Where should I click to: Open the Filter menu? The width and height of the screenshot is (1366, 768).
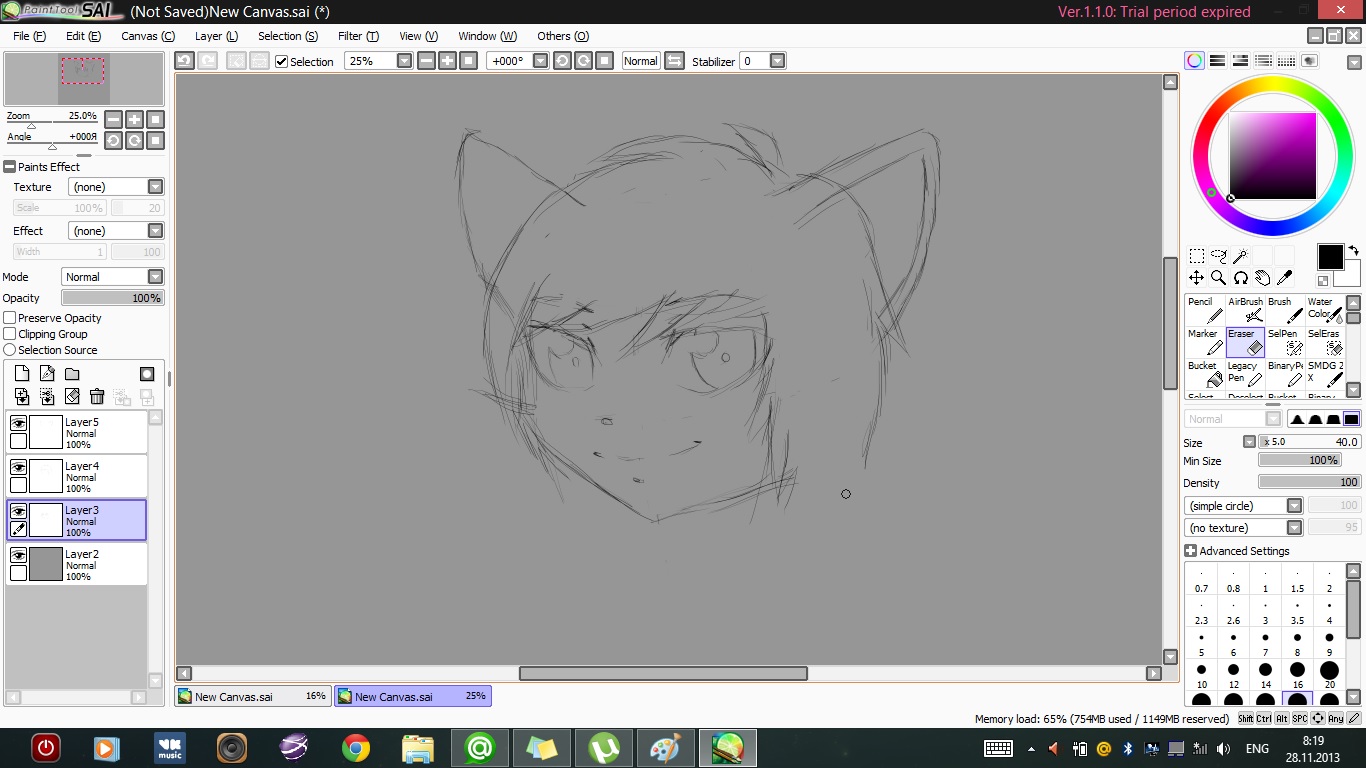[358, 36]
